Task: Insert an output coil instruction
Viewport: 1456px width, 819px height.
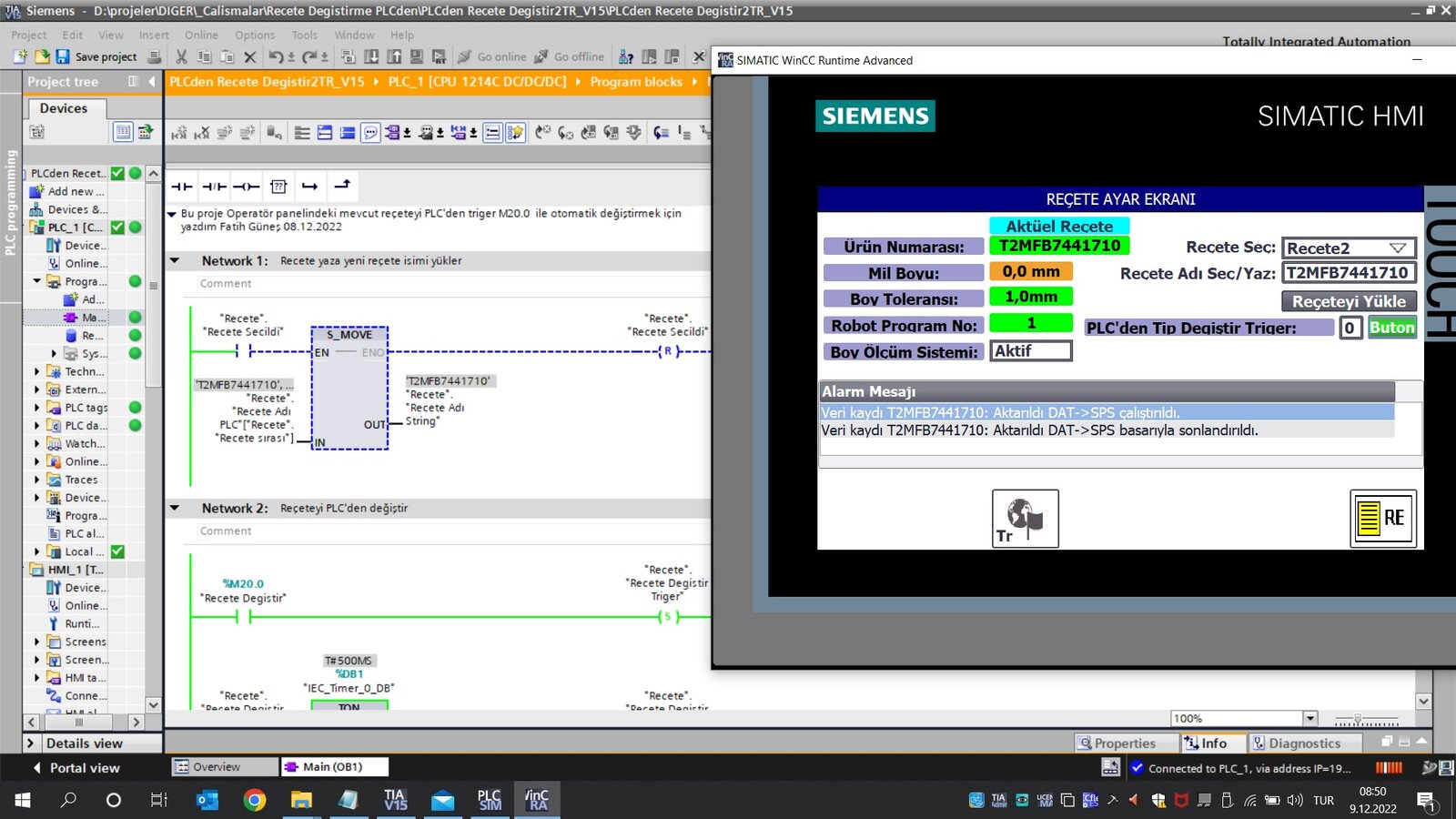Action: point(246,187)
